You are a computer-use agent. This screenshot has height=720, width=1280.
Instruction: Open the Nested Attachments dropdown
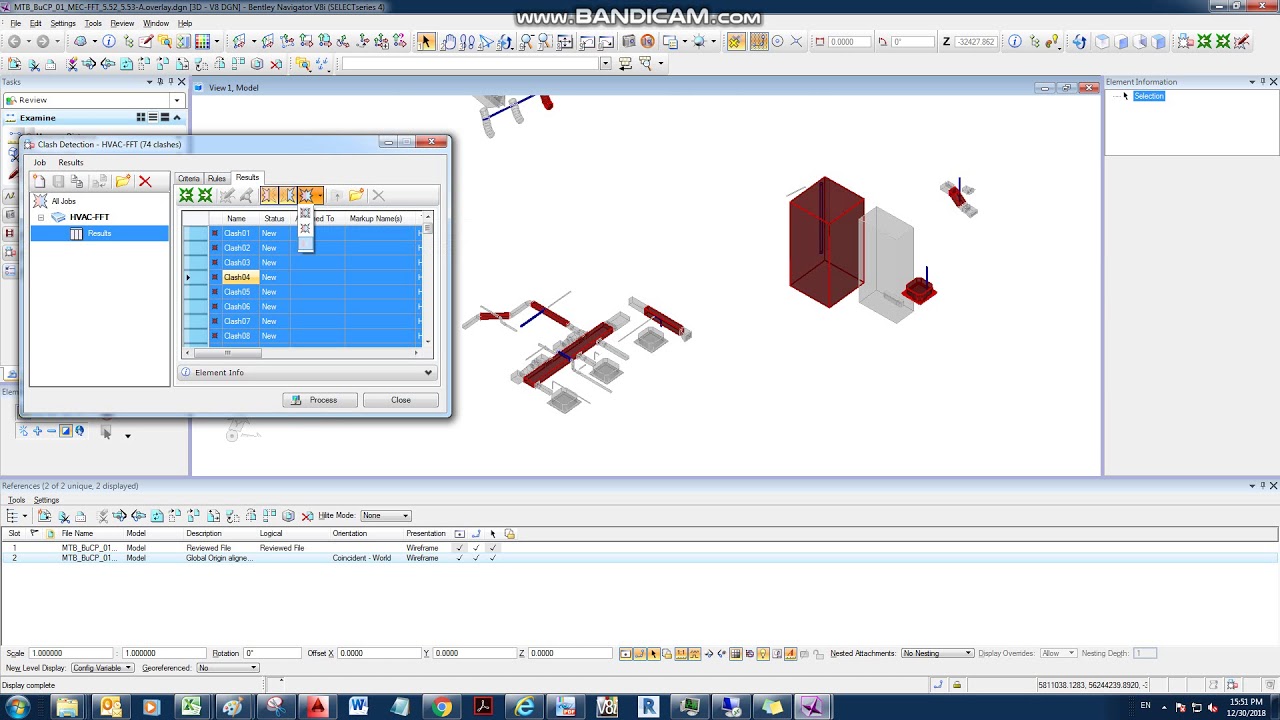pyautogui.click(x=937, y=654)
